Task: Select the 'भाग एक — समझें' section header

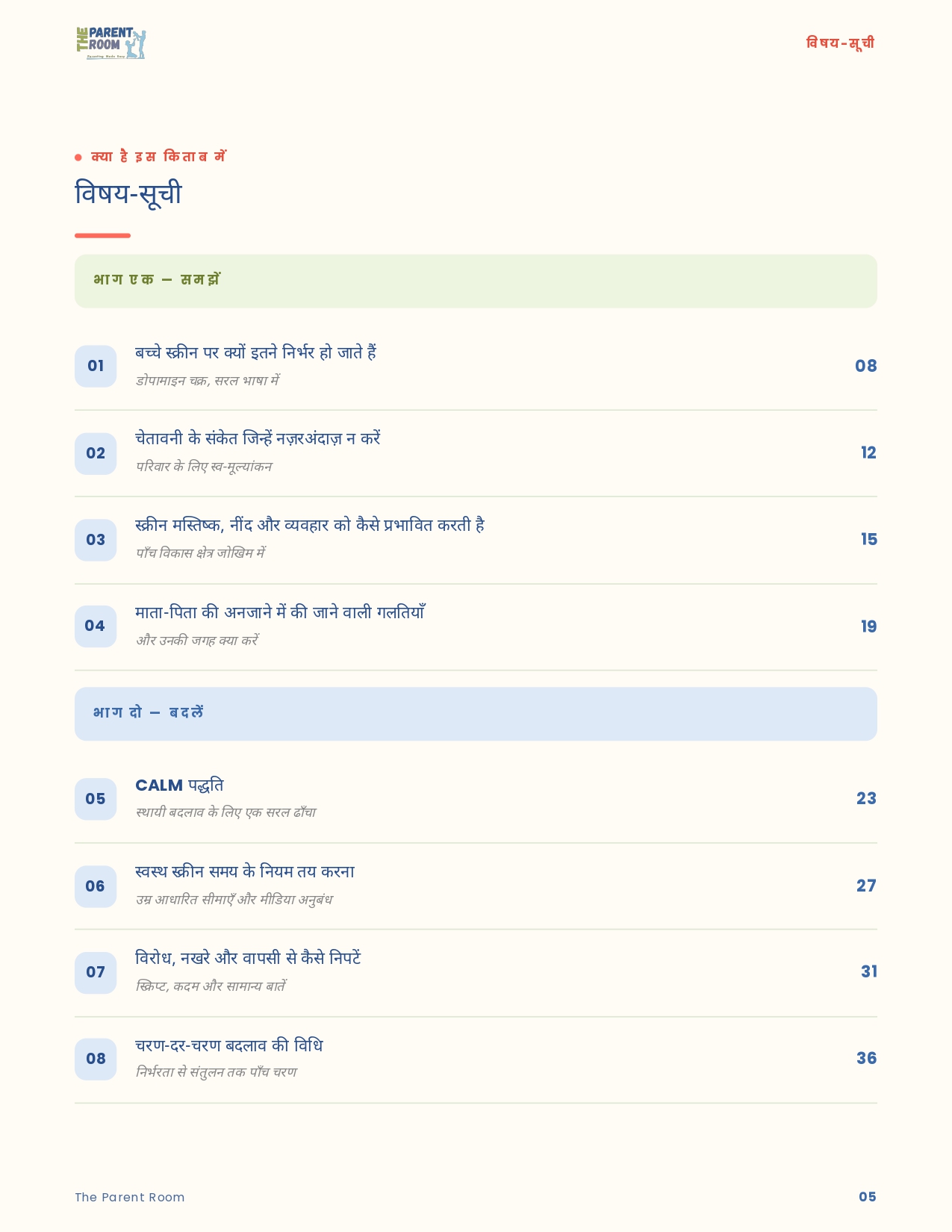Action: [x=476, y=281]
